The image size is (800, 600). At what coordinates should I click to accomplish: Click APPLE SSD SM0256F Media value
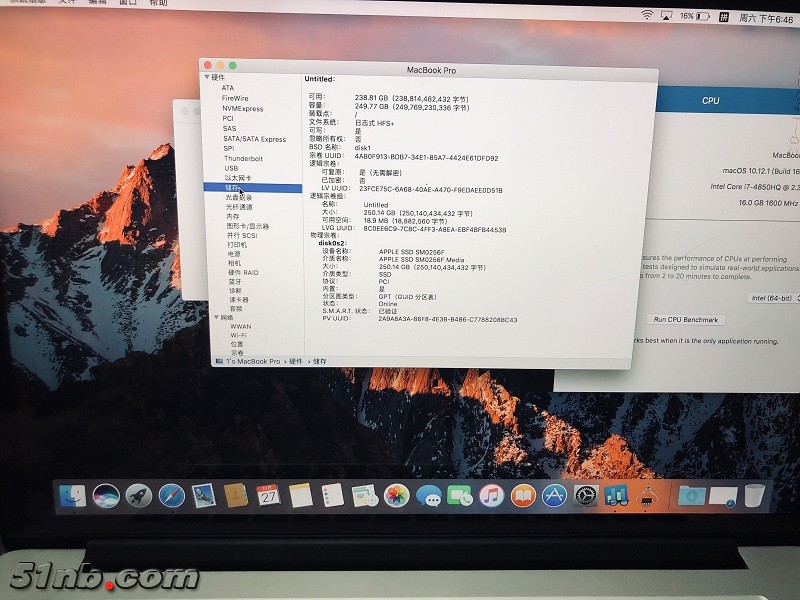pos(421,259)
